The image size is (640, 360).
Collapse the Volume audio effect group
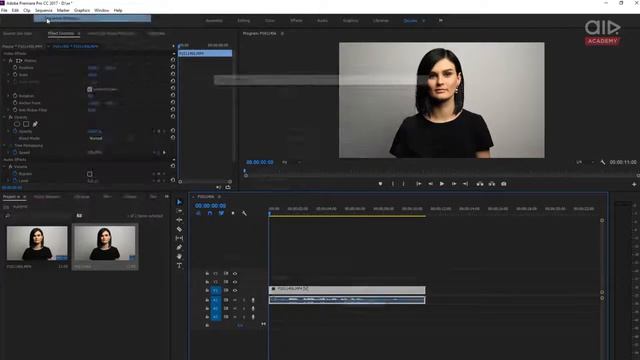5,167
